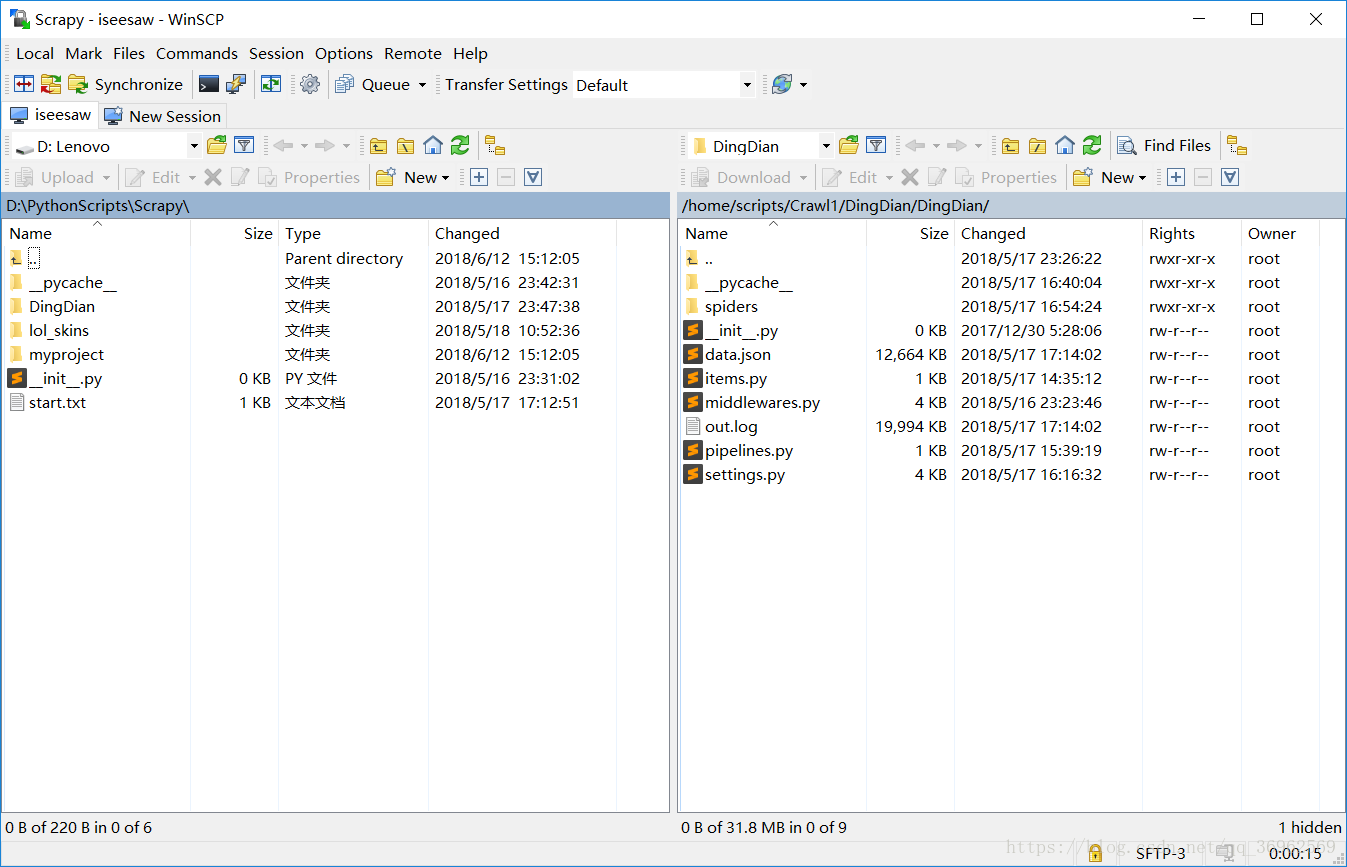Open the terminal console icon
1347x867 pixels.
point(209,85)
